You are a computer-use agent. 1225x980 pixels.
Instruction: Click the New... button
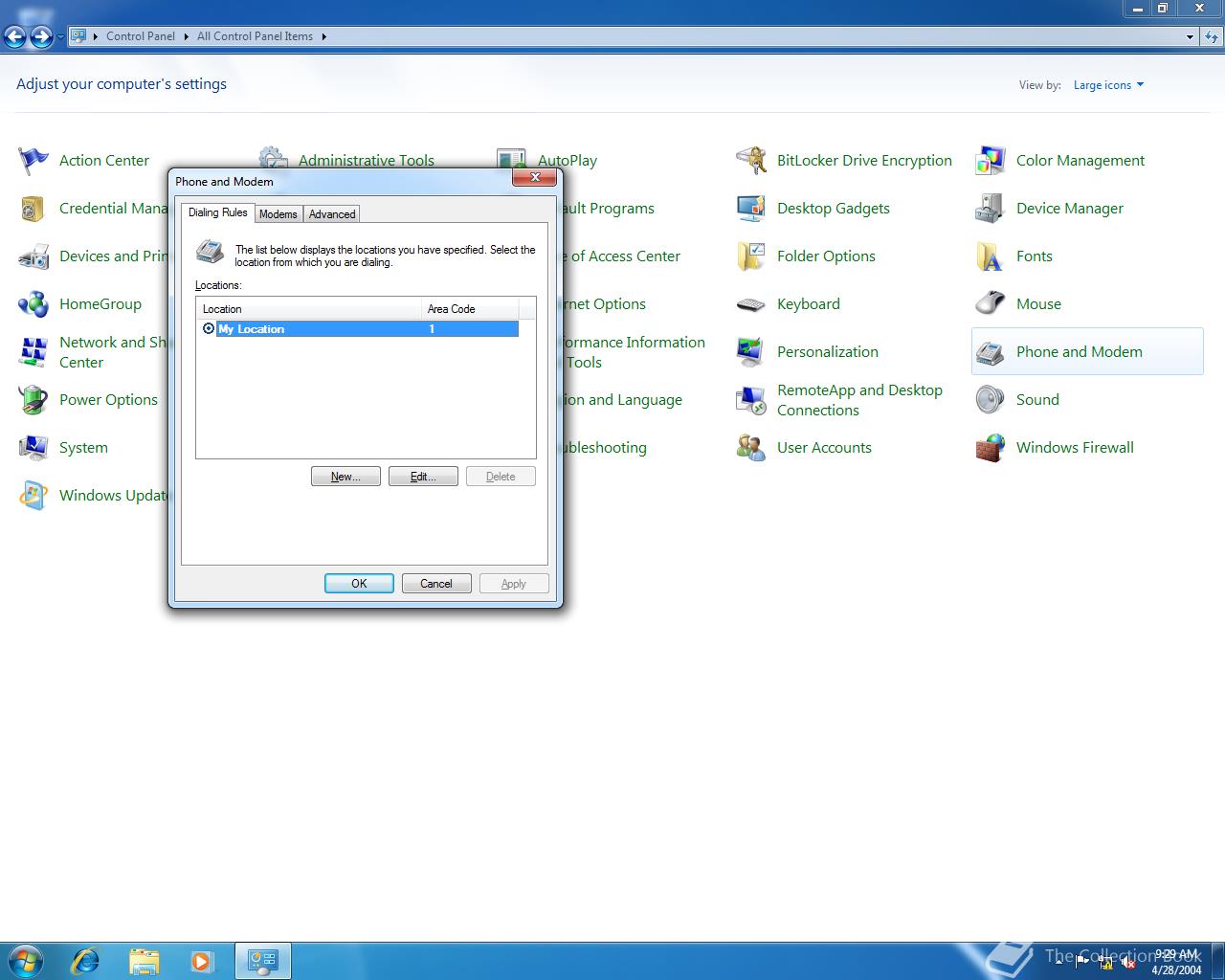coord(345,477)
